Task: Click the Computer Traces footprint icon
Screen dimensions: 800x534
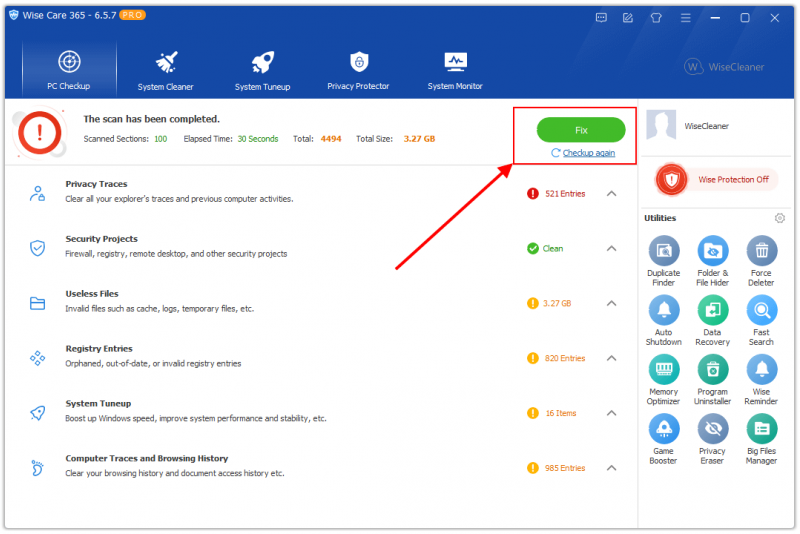Action: [x=37, y=468]
